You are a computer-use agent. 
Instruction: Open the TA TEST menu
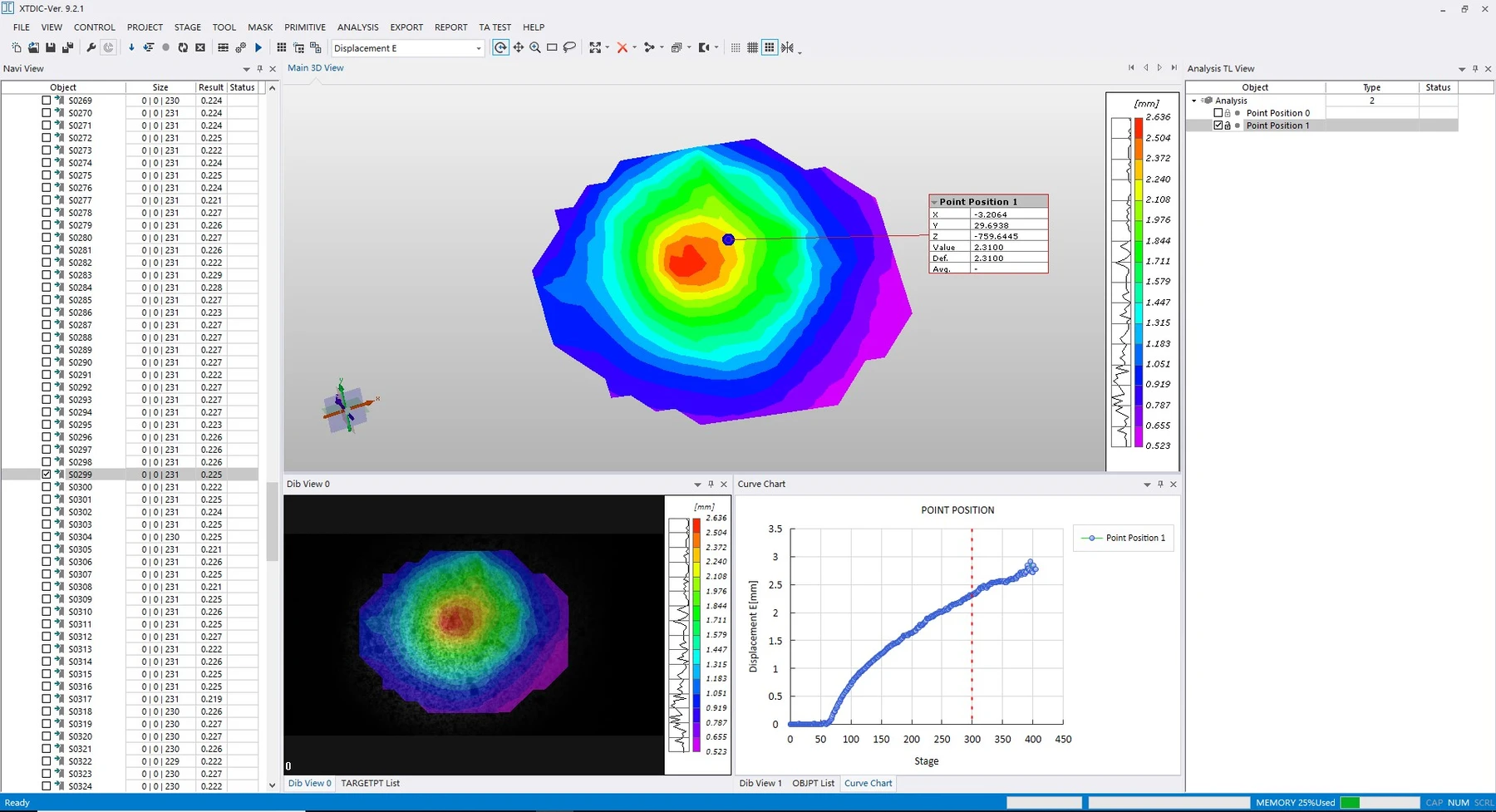click(495, 27)
